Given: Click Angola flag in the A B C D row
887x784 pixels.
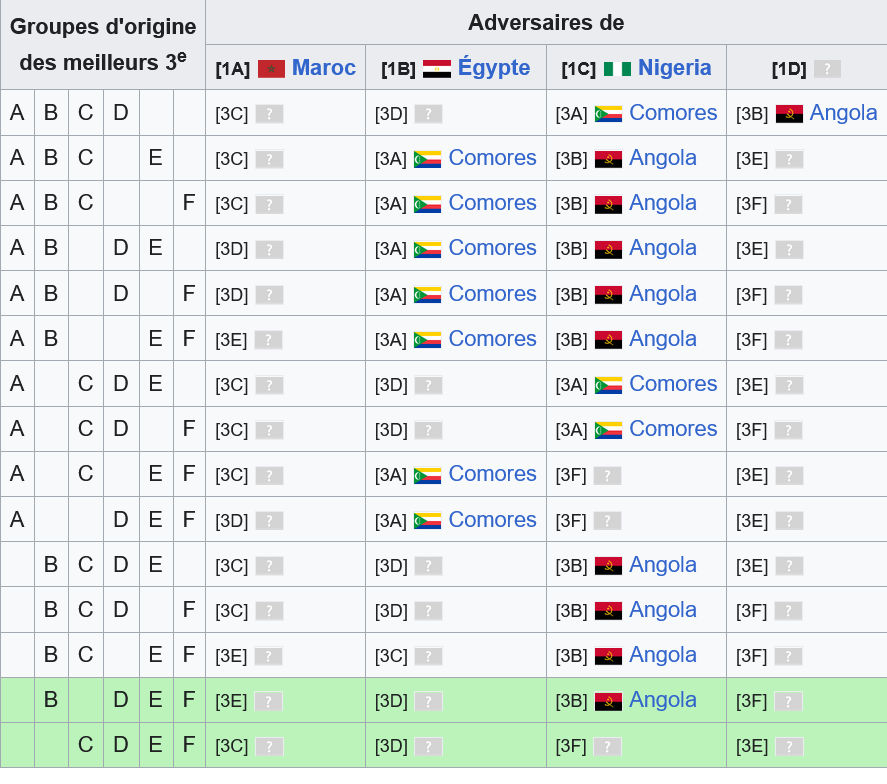Looking at the screenshot, I should tap(789, 114).
